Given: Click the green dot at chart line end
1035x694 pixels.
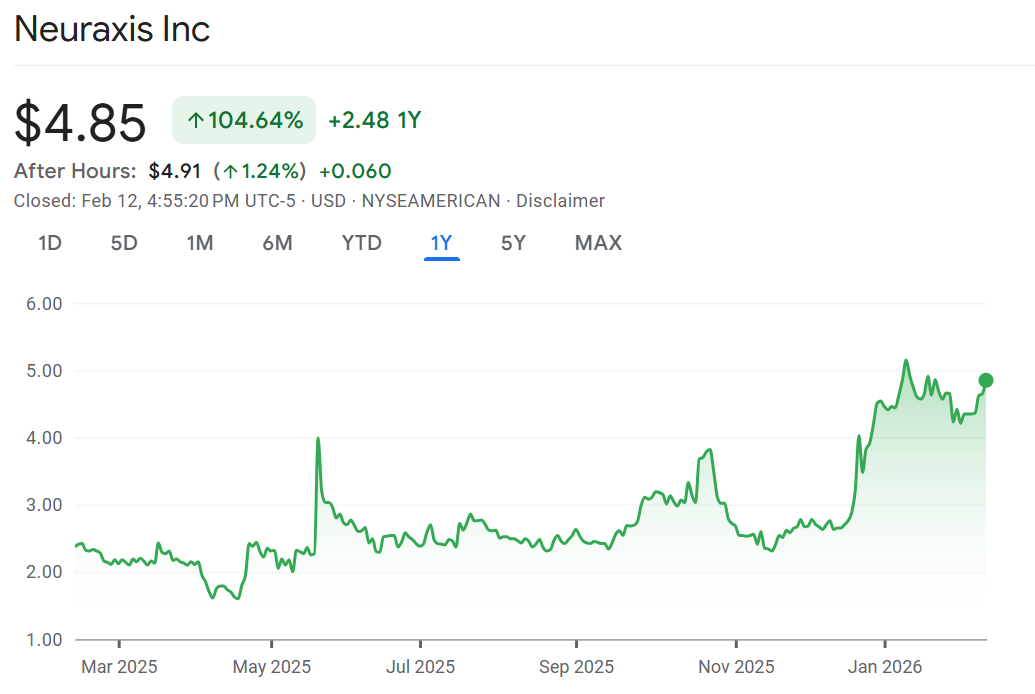Looking at the screenshot, I should (x=985, y=380).
